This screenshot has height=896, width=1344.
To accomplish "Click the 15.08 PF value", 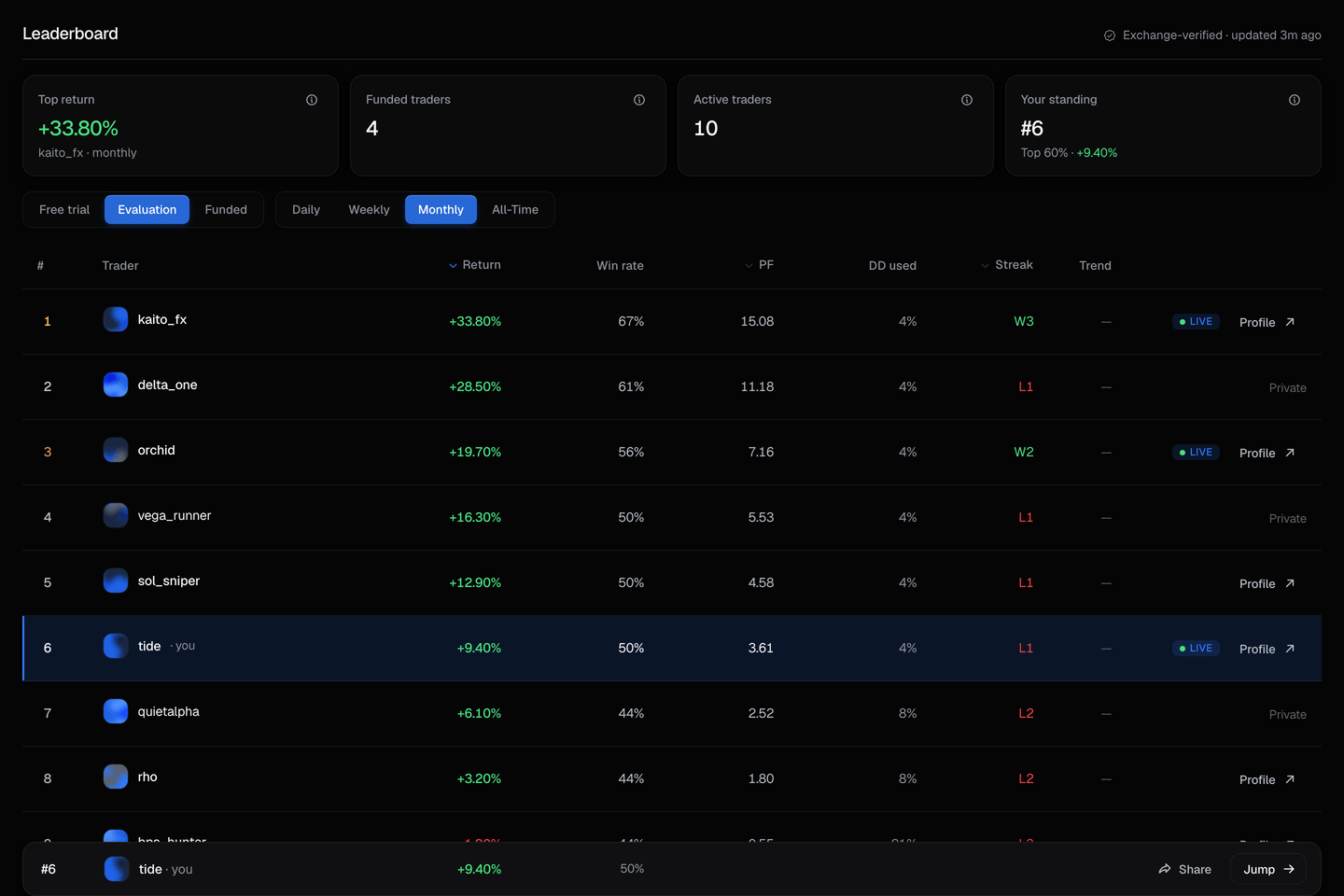I will pyautogui.click(x=757, y=321).
